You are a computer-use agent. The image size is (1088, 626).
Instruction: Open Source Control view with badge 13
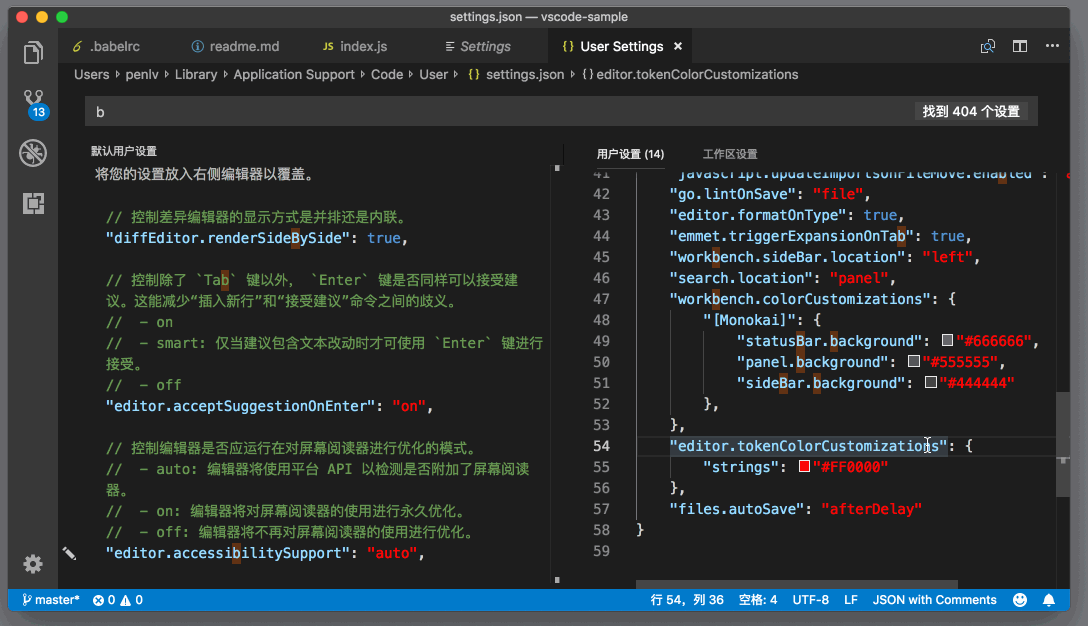point(33,104)
